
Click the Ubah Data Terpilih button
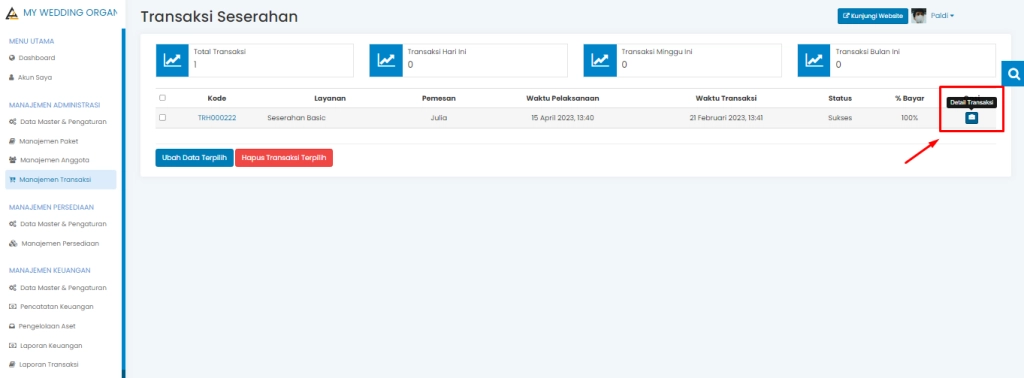click(195, 158)
